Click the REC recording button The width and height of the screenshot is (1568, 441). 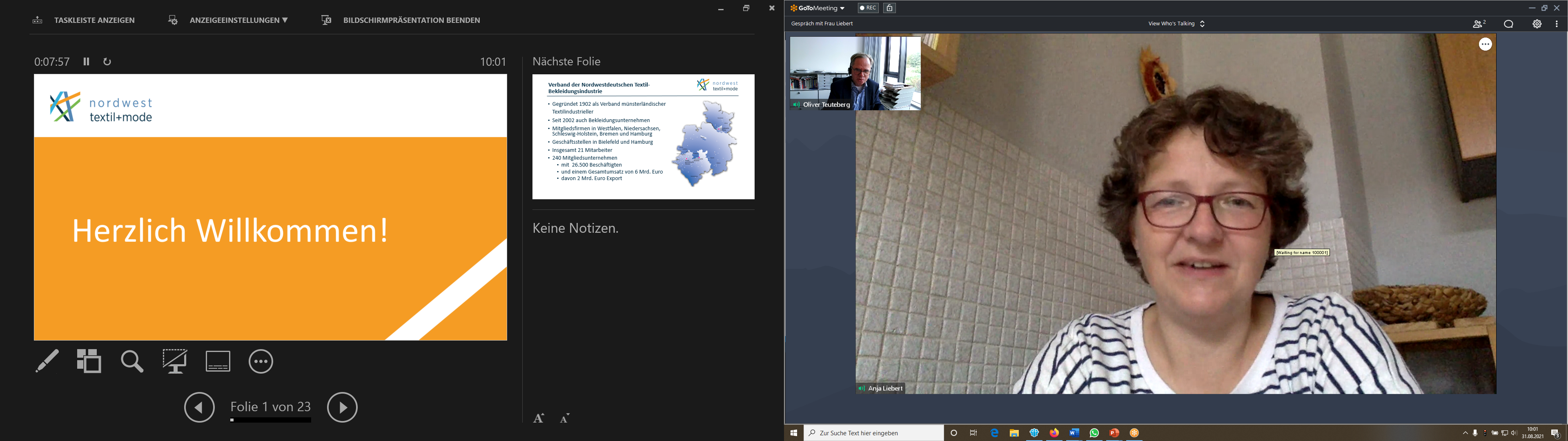pos(868,8)
